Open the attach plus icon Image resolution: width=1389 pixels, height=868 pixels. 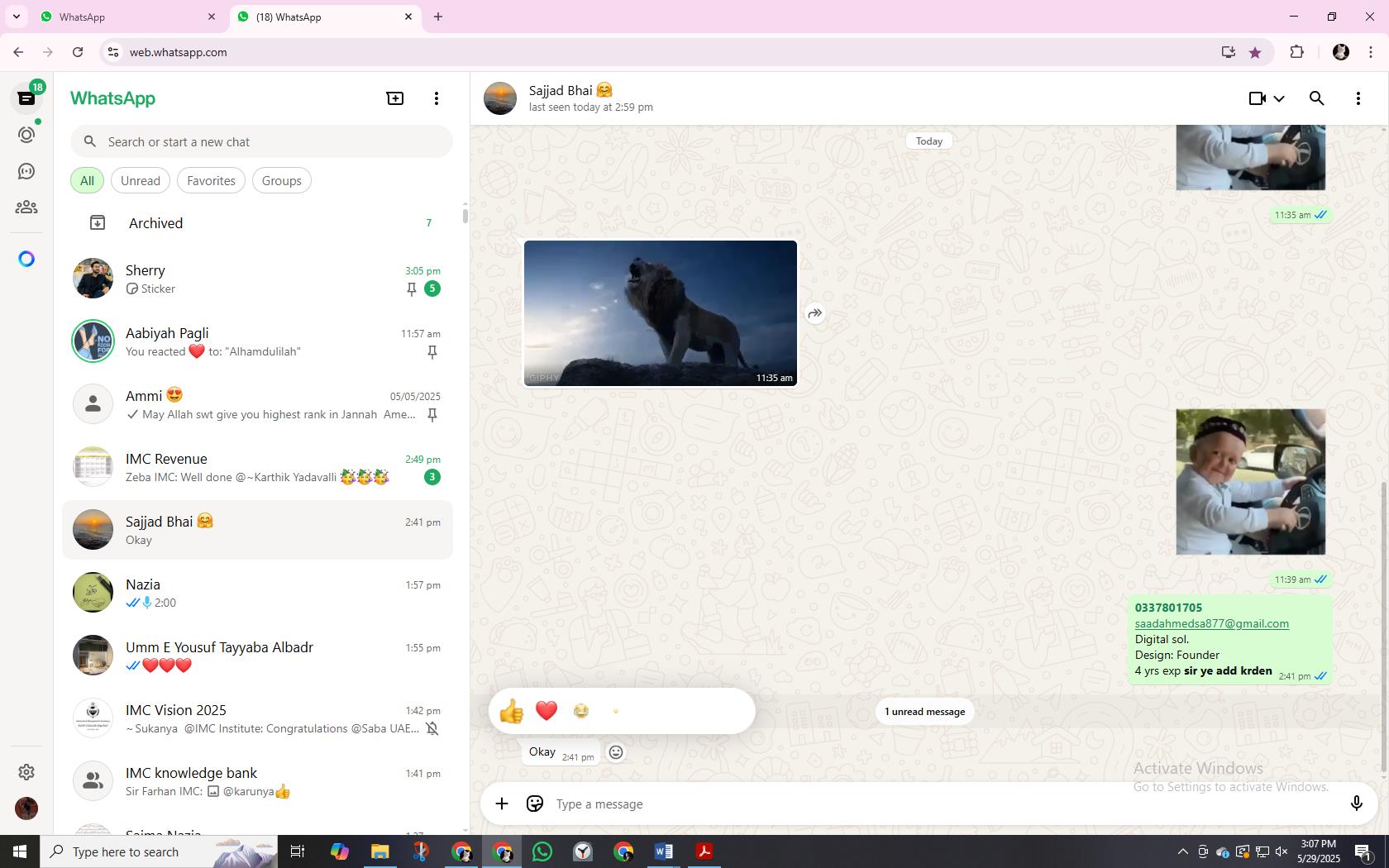(502, 804)
